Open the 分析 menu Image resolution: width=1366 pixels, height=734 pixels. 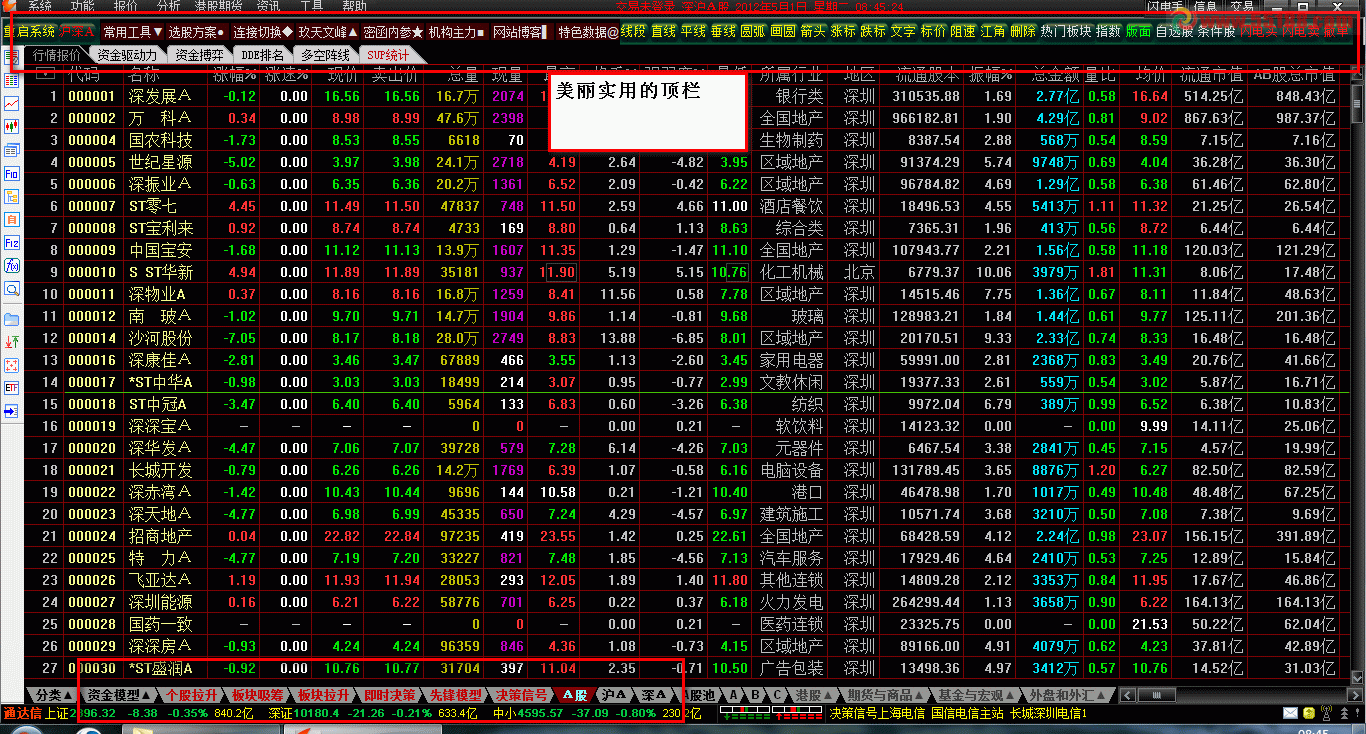pyautogui.click(x=168, y=6)
